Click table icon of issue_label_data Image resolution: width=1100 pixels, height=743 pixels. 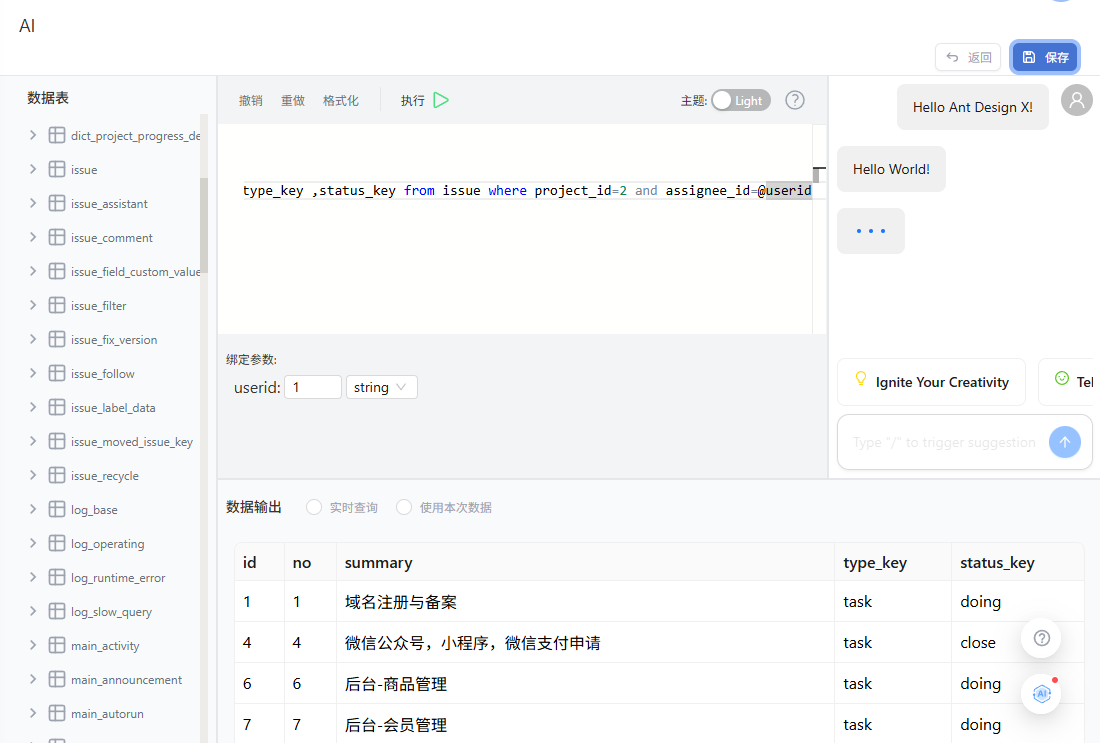[x=57, y=408]
